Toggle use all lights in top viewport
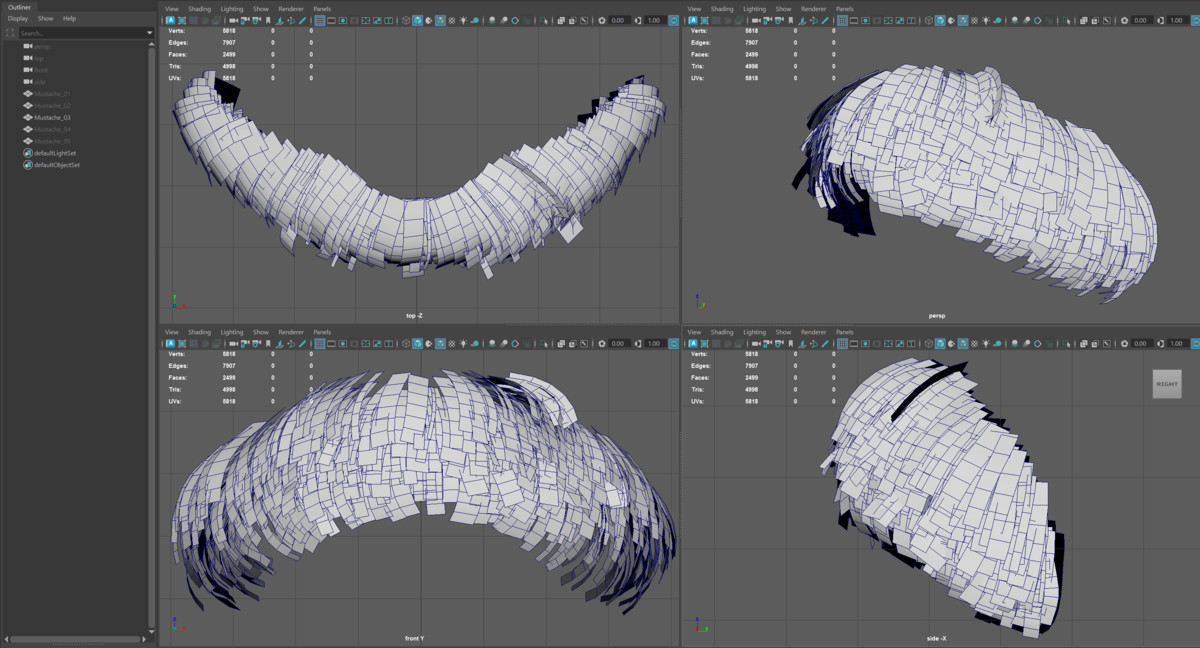The image size is (1200, 648). [462, 20]
